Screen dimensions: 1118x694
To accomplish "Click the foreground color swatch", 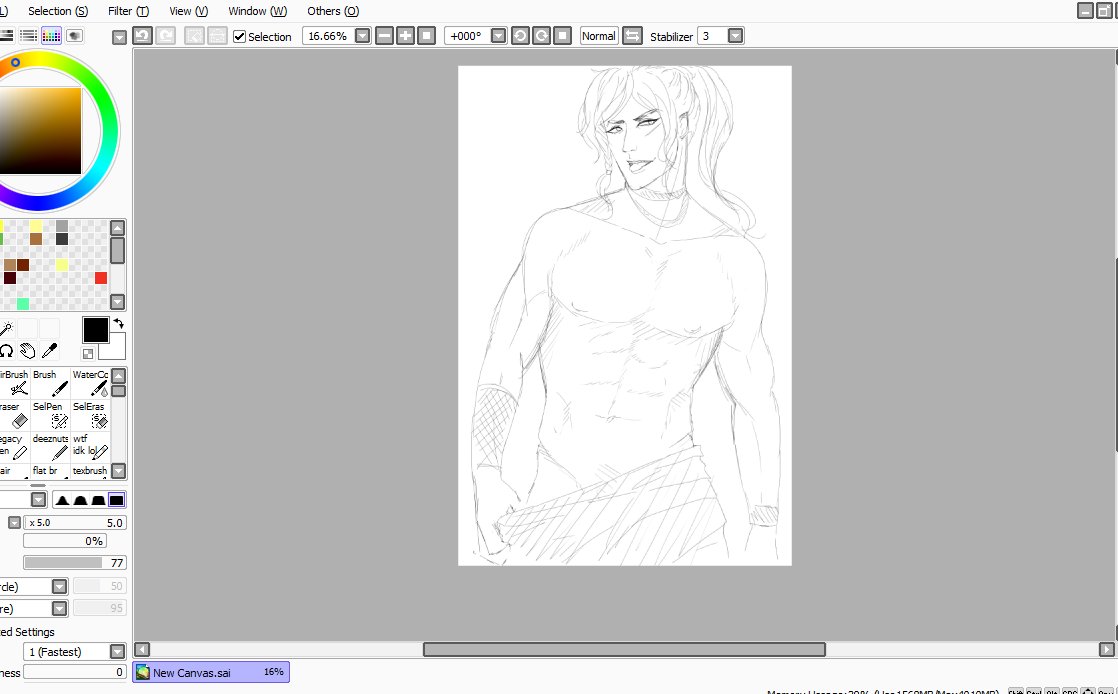I will [x=94, y=330].
